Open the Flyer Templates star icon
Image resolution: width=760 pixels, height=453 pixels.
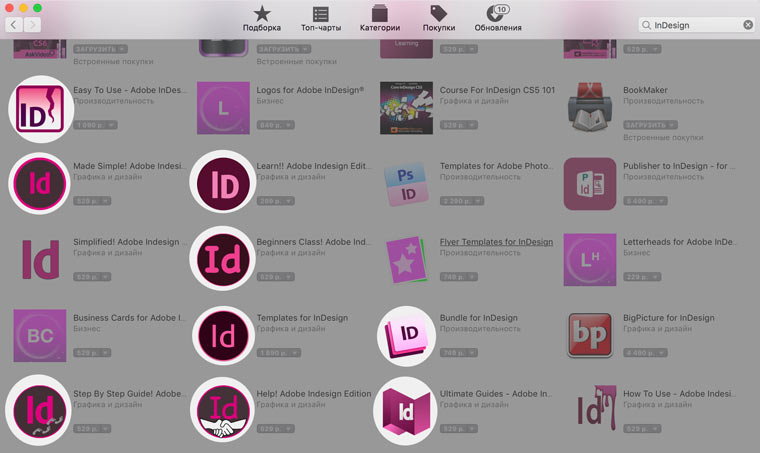coord(406,260)
